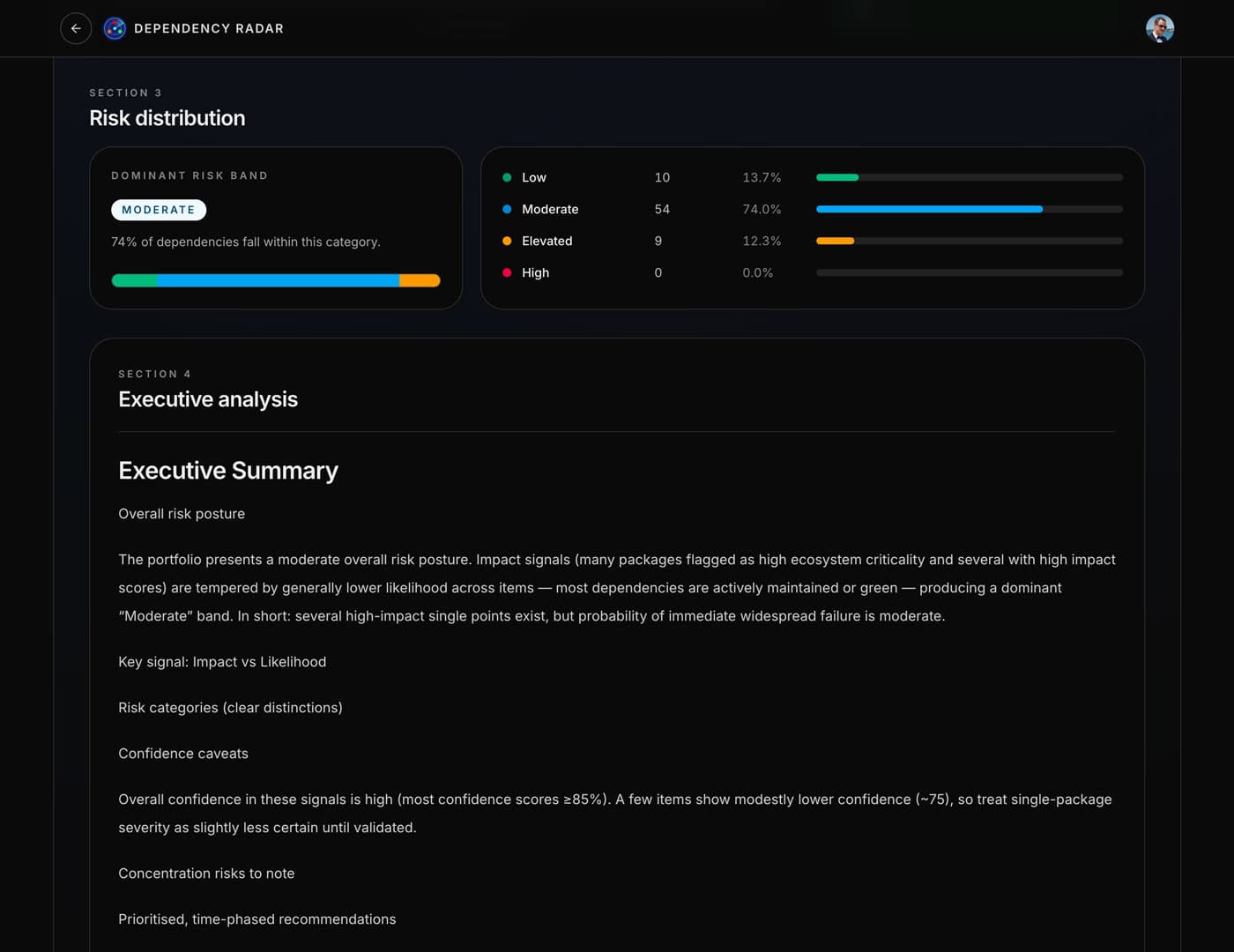Open the user profile avatar
Screen dimensions: 1234x952
click(x=1161, y=28)
